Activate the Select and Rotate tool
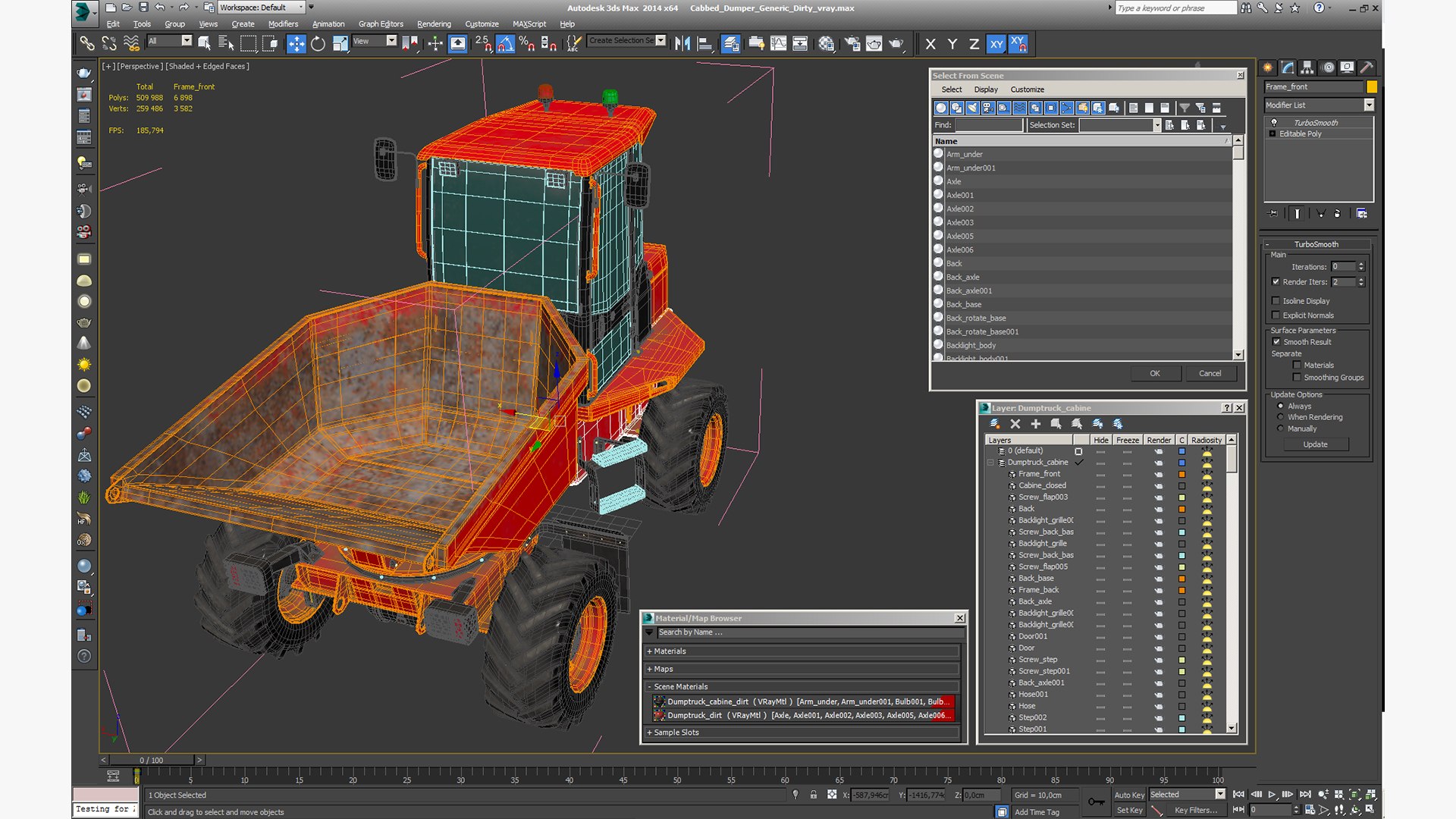Viewport: 1456px width, 819px height. (x=318, y=44)
